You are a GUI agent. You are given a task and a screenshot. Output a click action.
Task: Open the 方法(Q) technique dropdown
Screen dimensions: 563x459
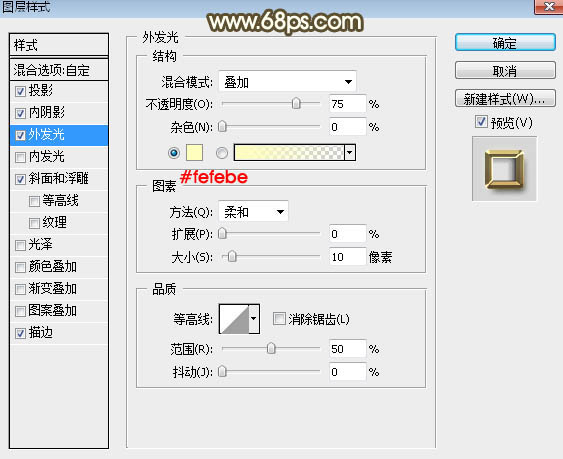point(253,212)
